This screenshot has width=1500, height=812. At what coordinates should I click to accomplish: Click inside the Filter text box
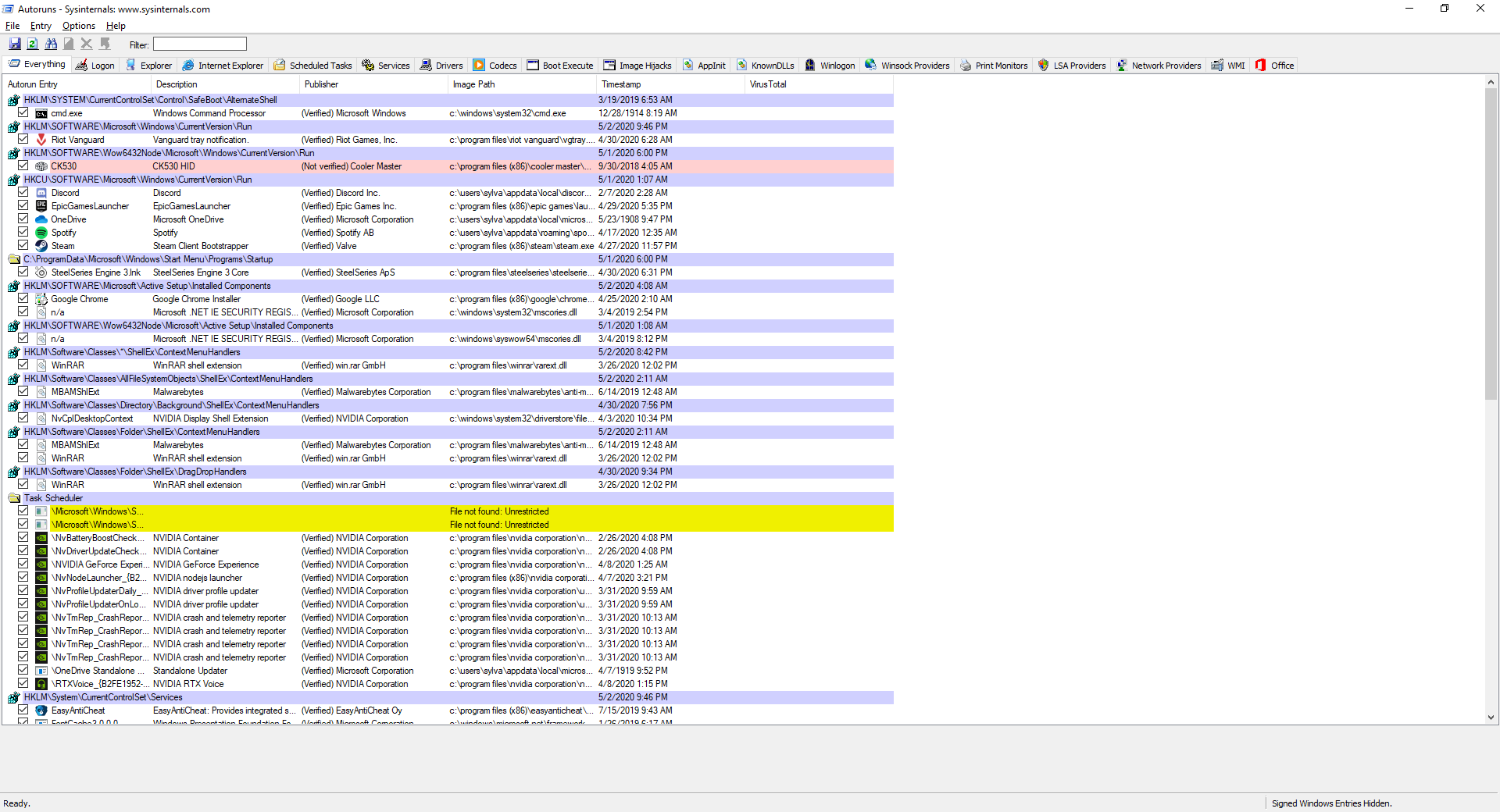(200, 45)
